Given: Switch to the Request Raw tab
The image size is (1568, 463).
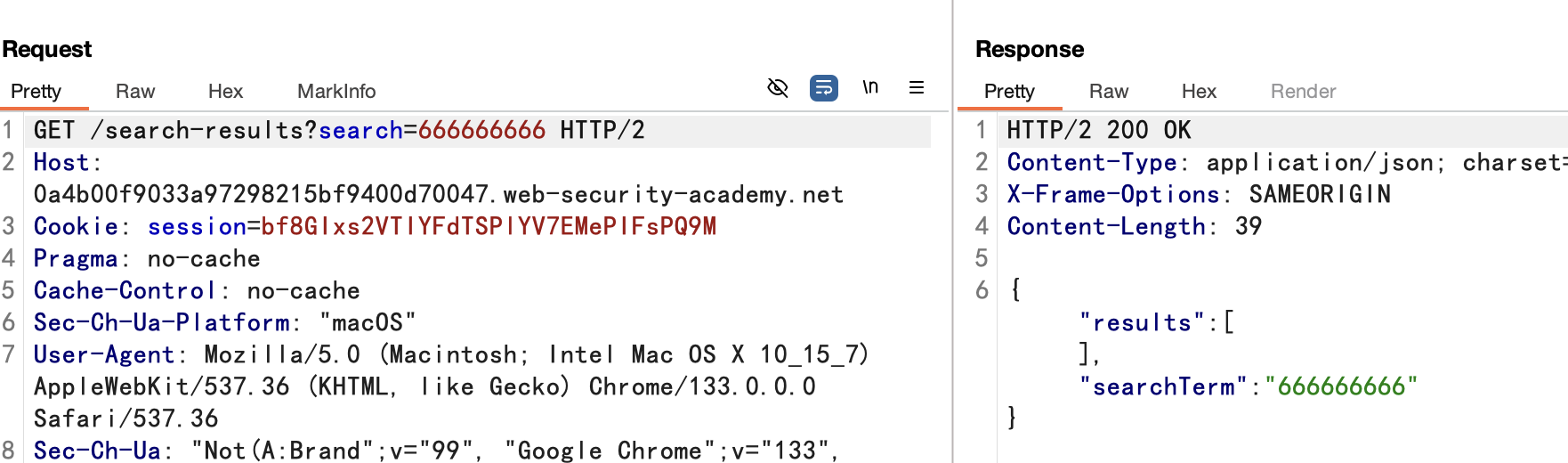Looking at the screenshot, I should (x=135, y=91).
